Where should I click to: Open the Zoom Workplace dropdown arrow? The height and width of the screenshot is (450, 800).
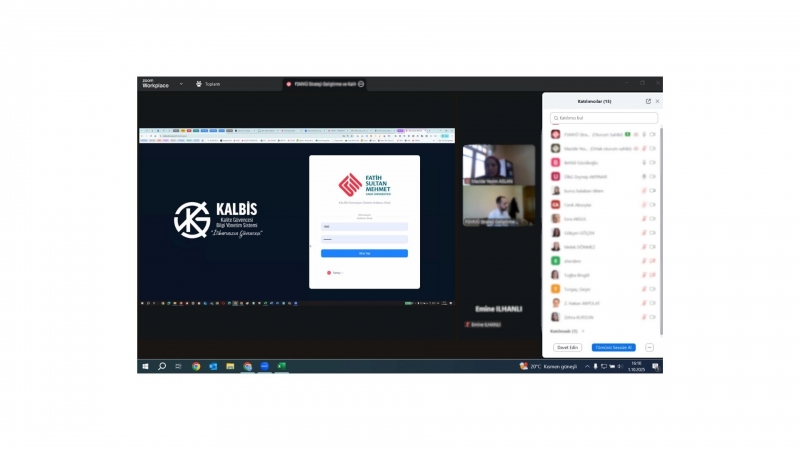181,84
